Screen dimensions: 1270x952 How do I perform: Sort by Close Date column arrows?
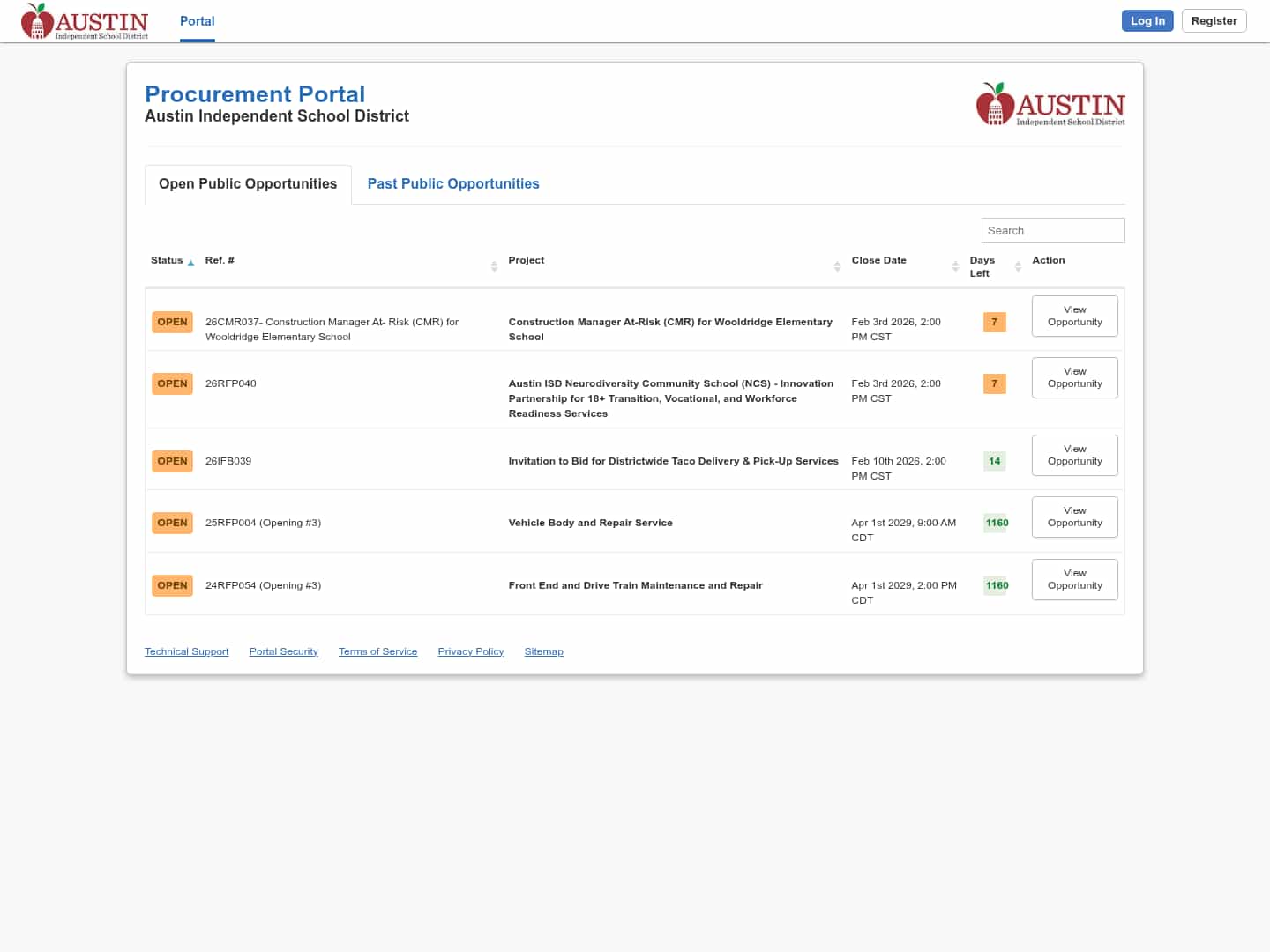click(955, 266)
